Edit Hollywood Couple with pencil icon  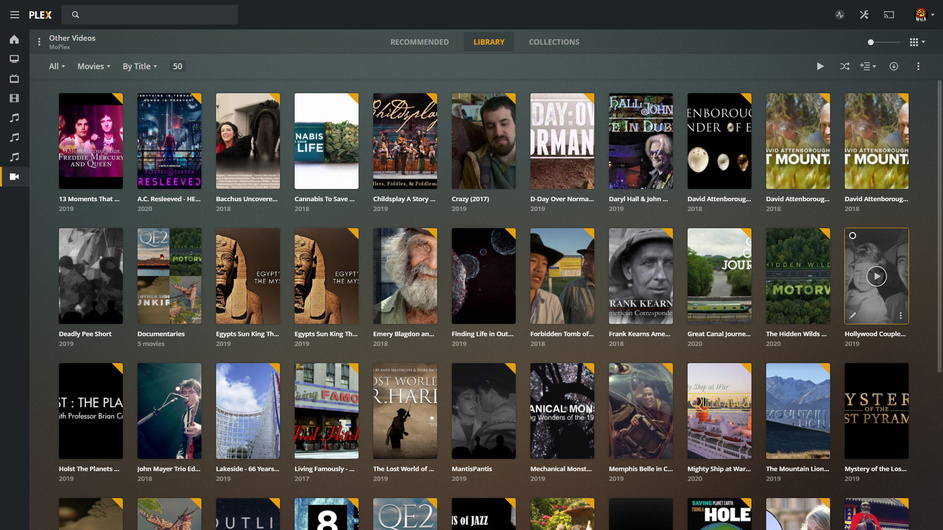point(852,315)
